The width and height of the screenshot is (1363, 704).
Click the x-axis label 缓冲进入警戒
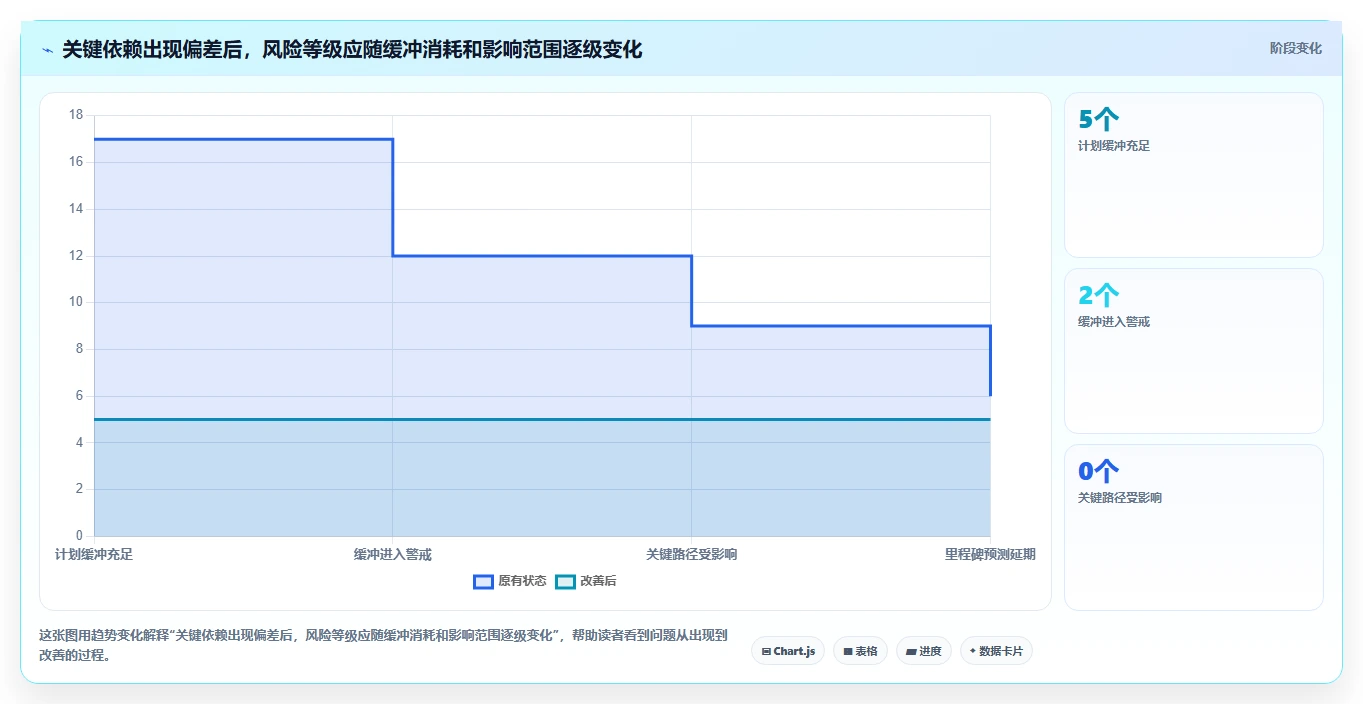point(392,554)
